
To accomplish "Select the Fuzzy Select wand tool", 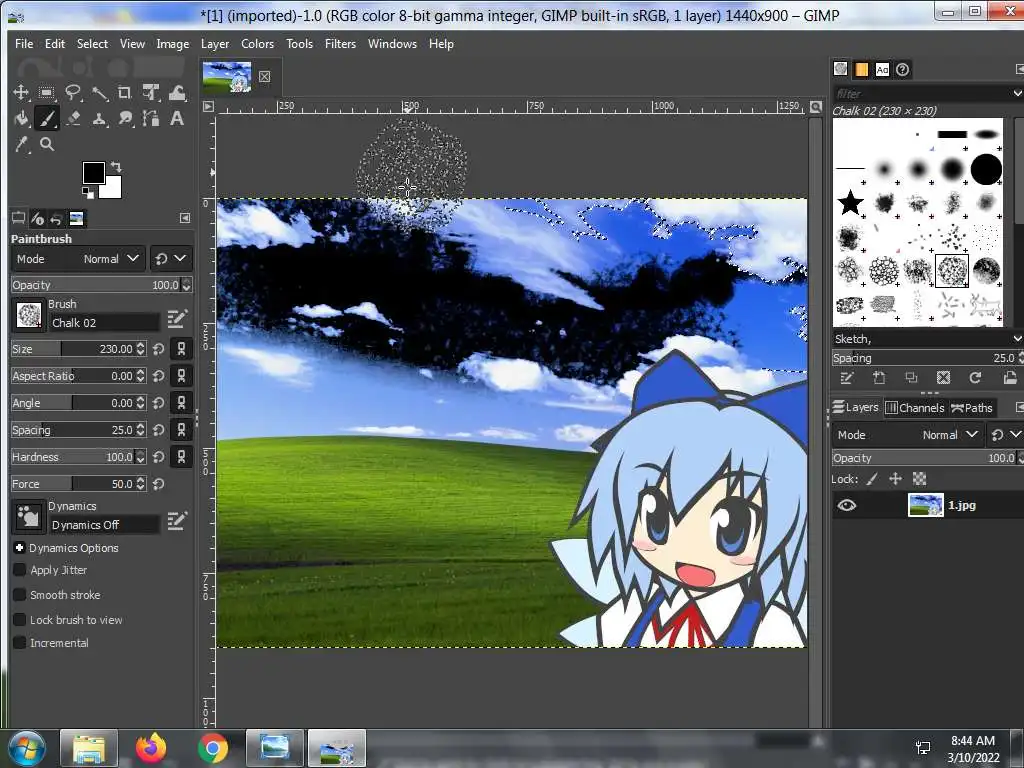I will point(99,93).
